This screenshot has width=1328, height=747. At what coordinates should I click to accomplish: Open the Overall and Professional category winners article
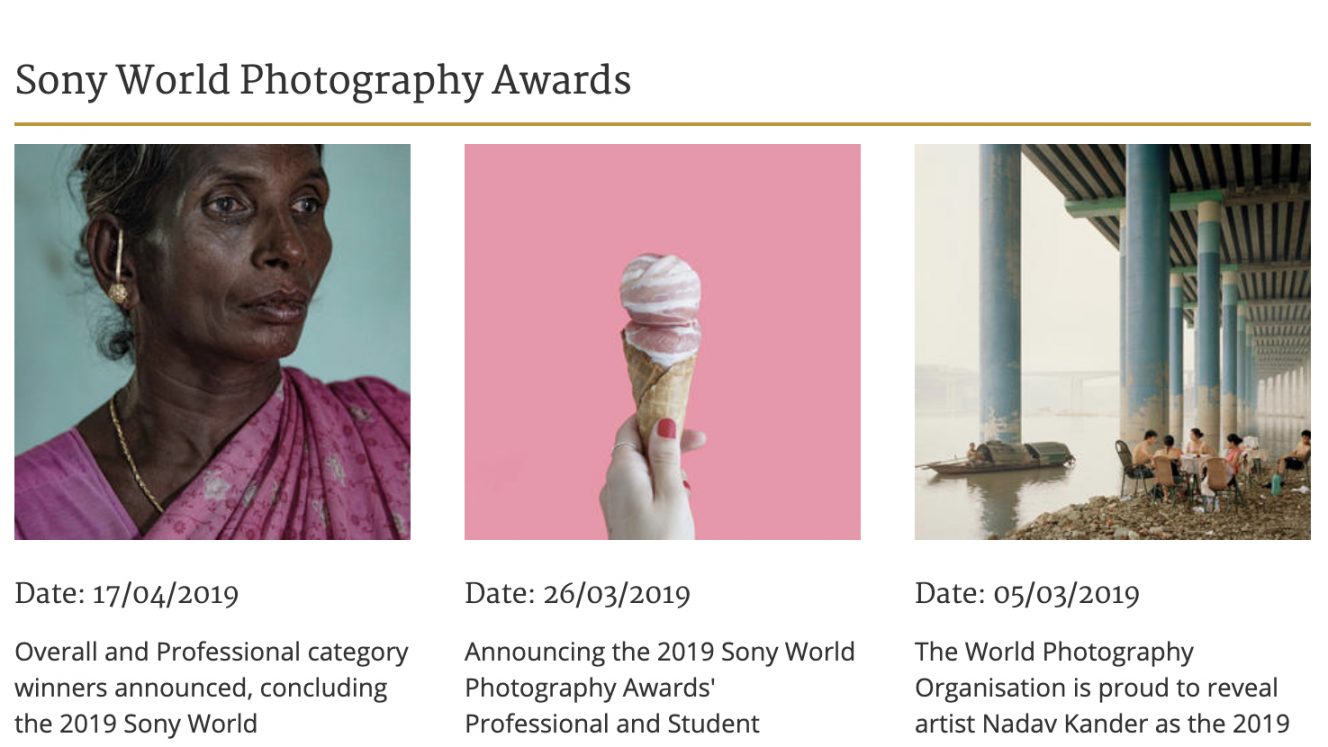point(212,688)
